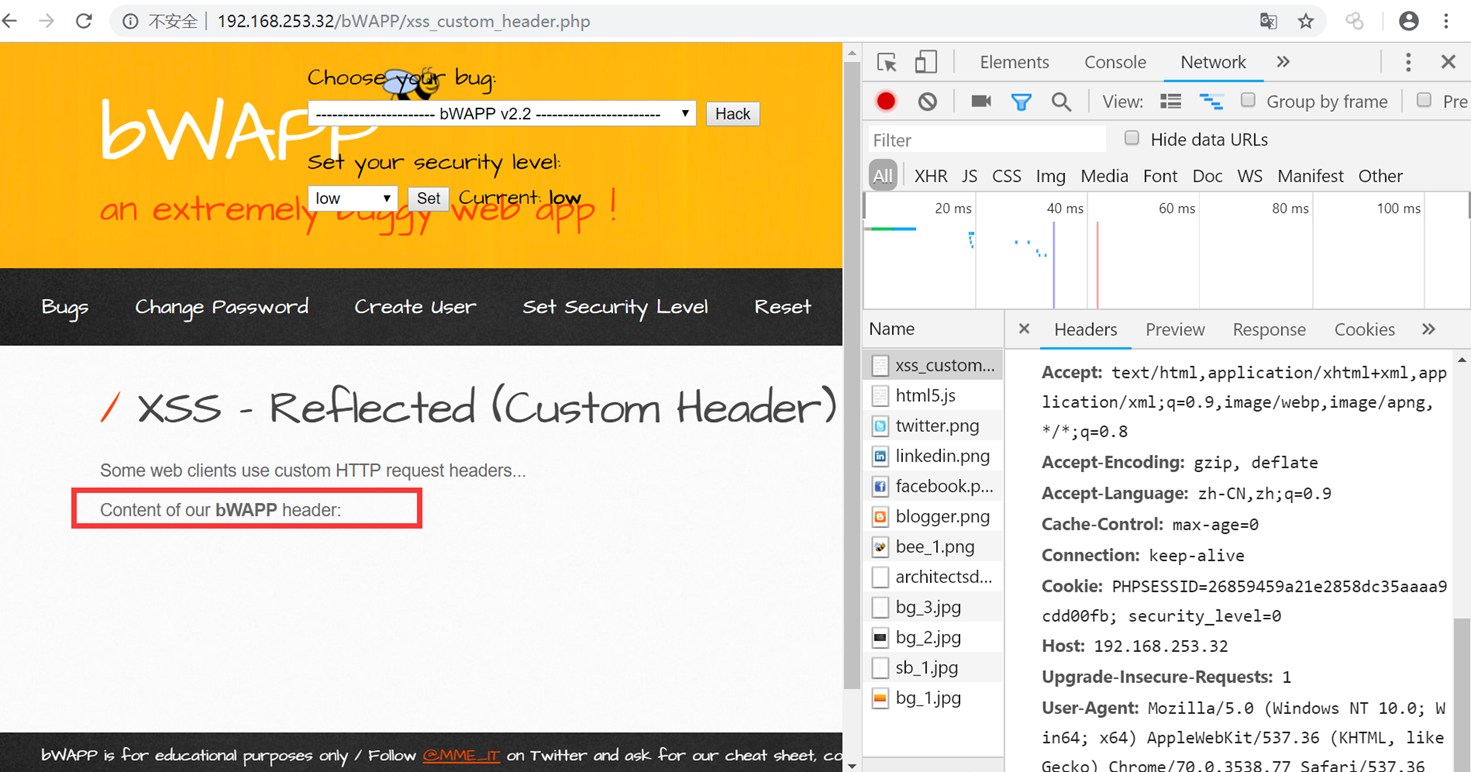
Task: Click the headers pane scroll-up arrow
Action: (1462, 359)
